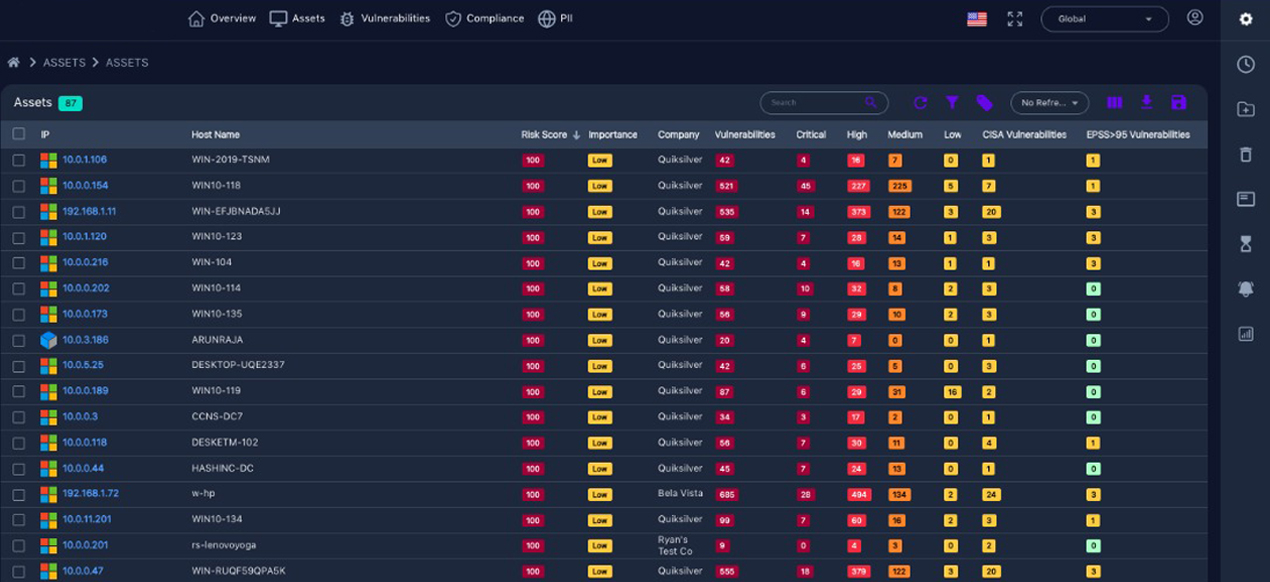Image resolution: width=1270 pixels, height=582 pixels.
Task: Tick the select-all checkbox in table header
Action: [19, 134]
